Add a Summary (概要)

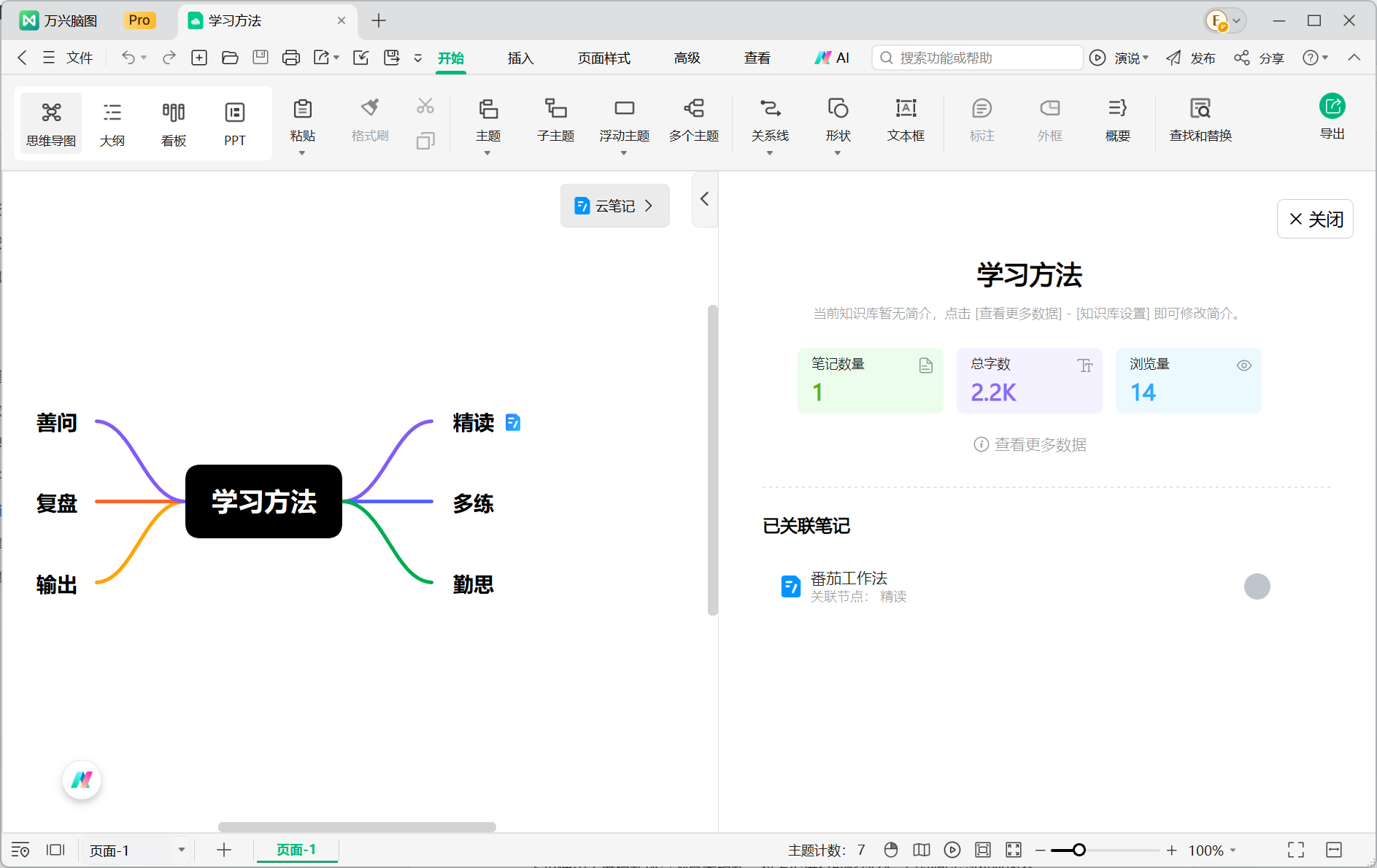1117,119
